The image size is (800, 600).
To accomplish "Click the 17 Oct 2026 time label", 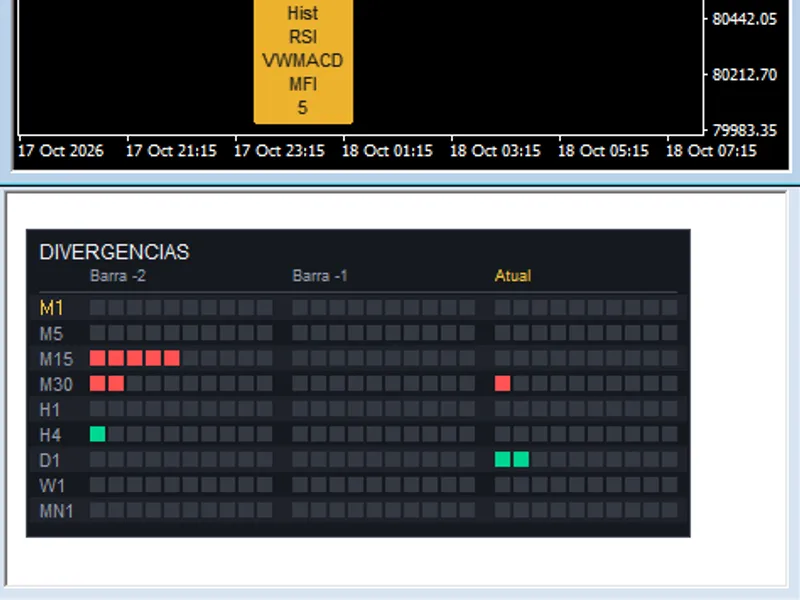I will coord(61,151).
